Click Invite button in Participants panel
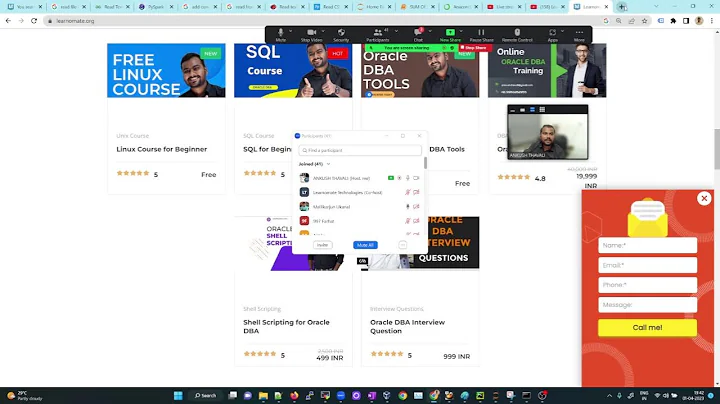The width and height of the screenshot is (720, 404). pos(322,245)
